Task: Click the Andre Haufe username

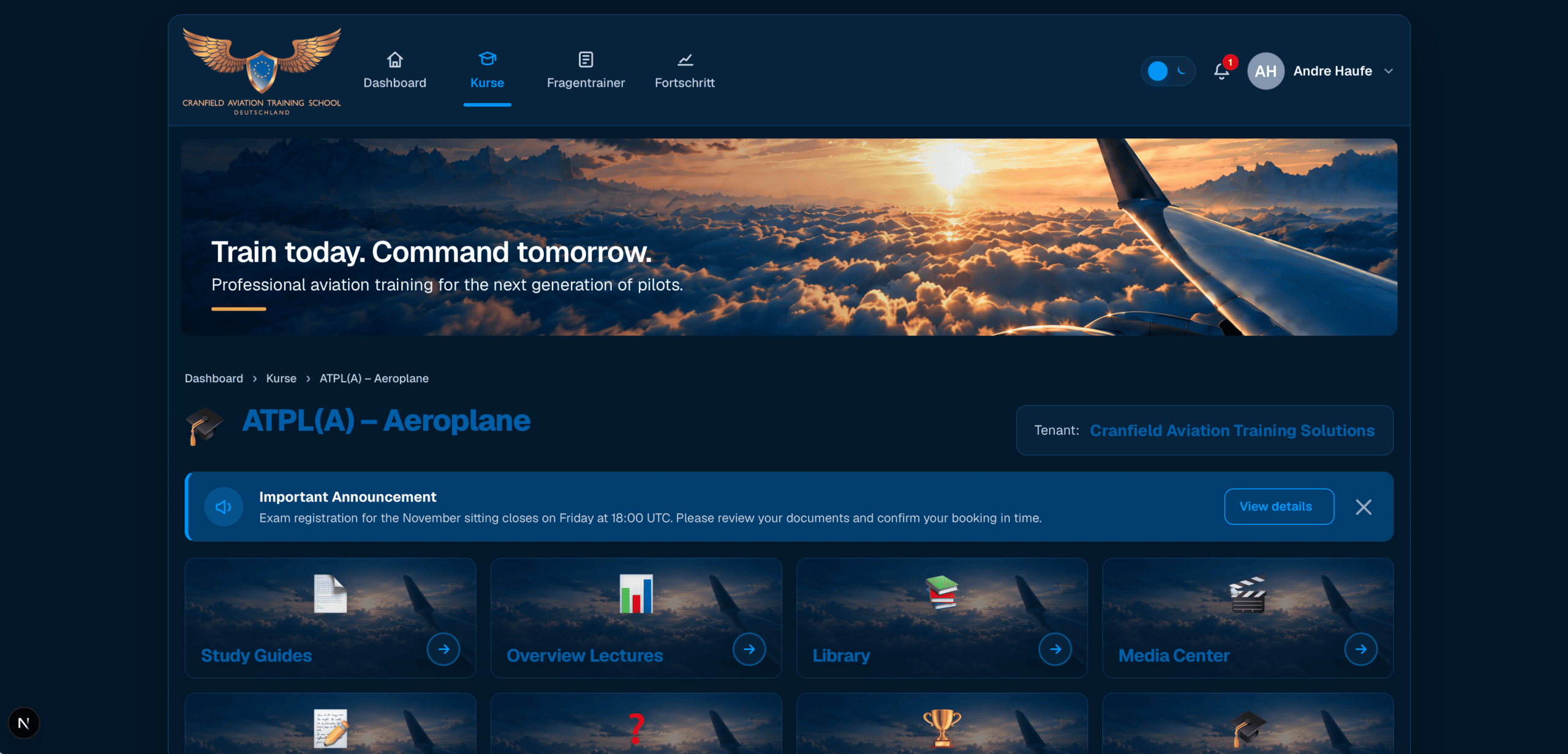Action: (x=1332, y=71)
